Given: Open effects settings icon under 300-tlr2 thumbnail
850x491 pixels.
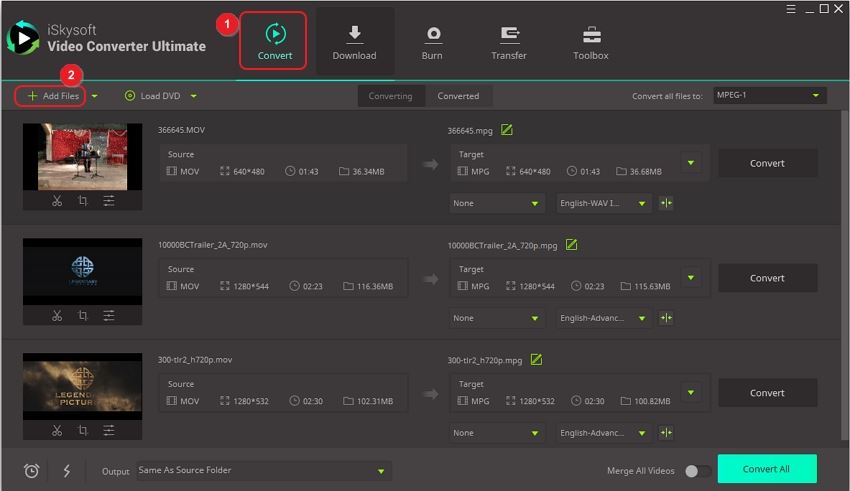Looking at the screenshot, I should click(x=109, y=431).
